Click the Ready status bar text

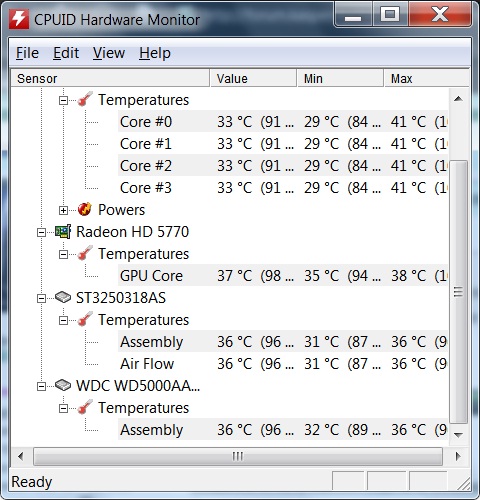tap(32, 482)
